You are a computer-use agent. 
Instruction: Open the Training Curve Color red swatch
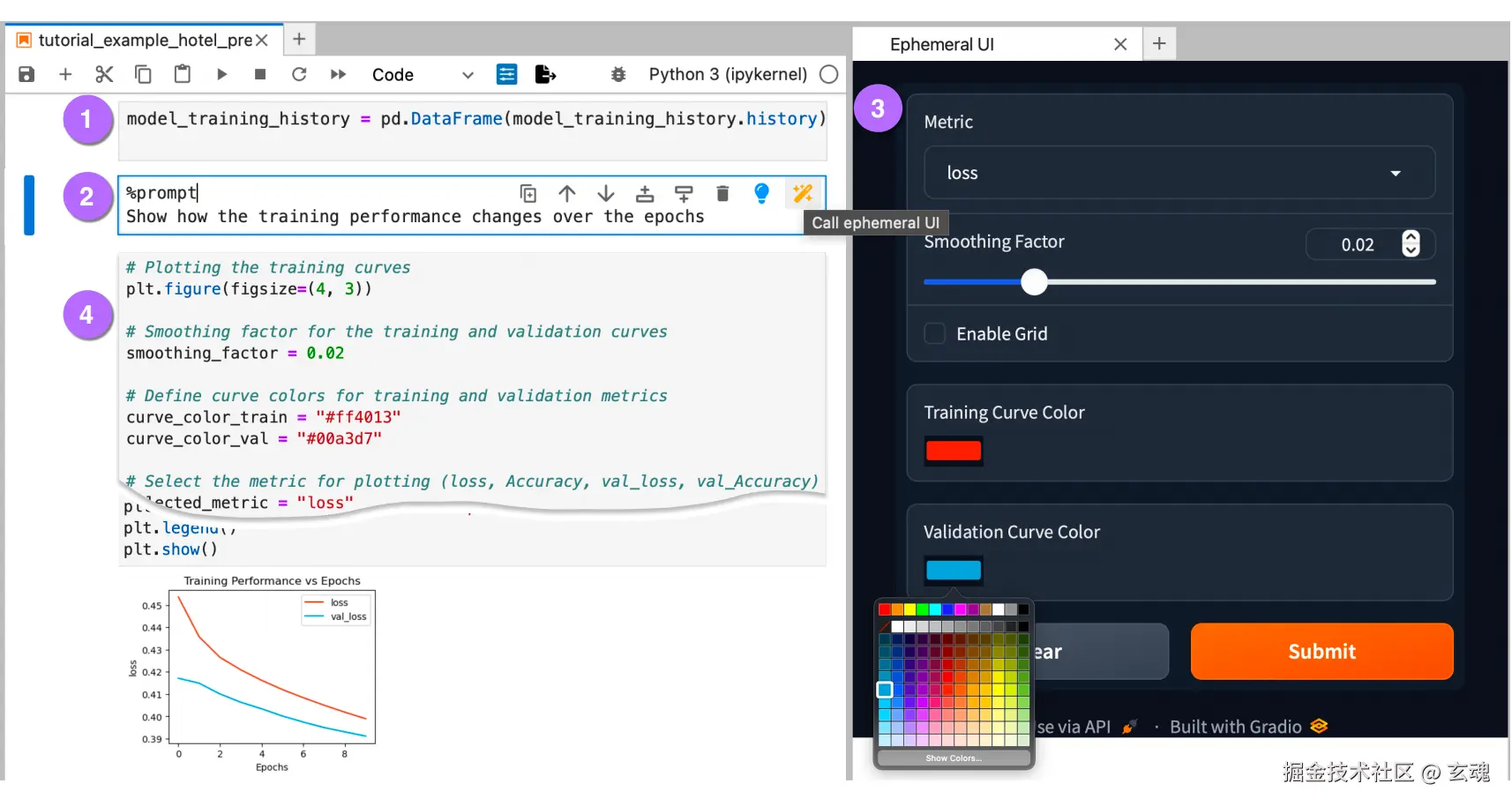[x=953, y=451]
